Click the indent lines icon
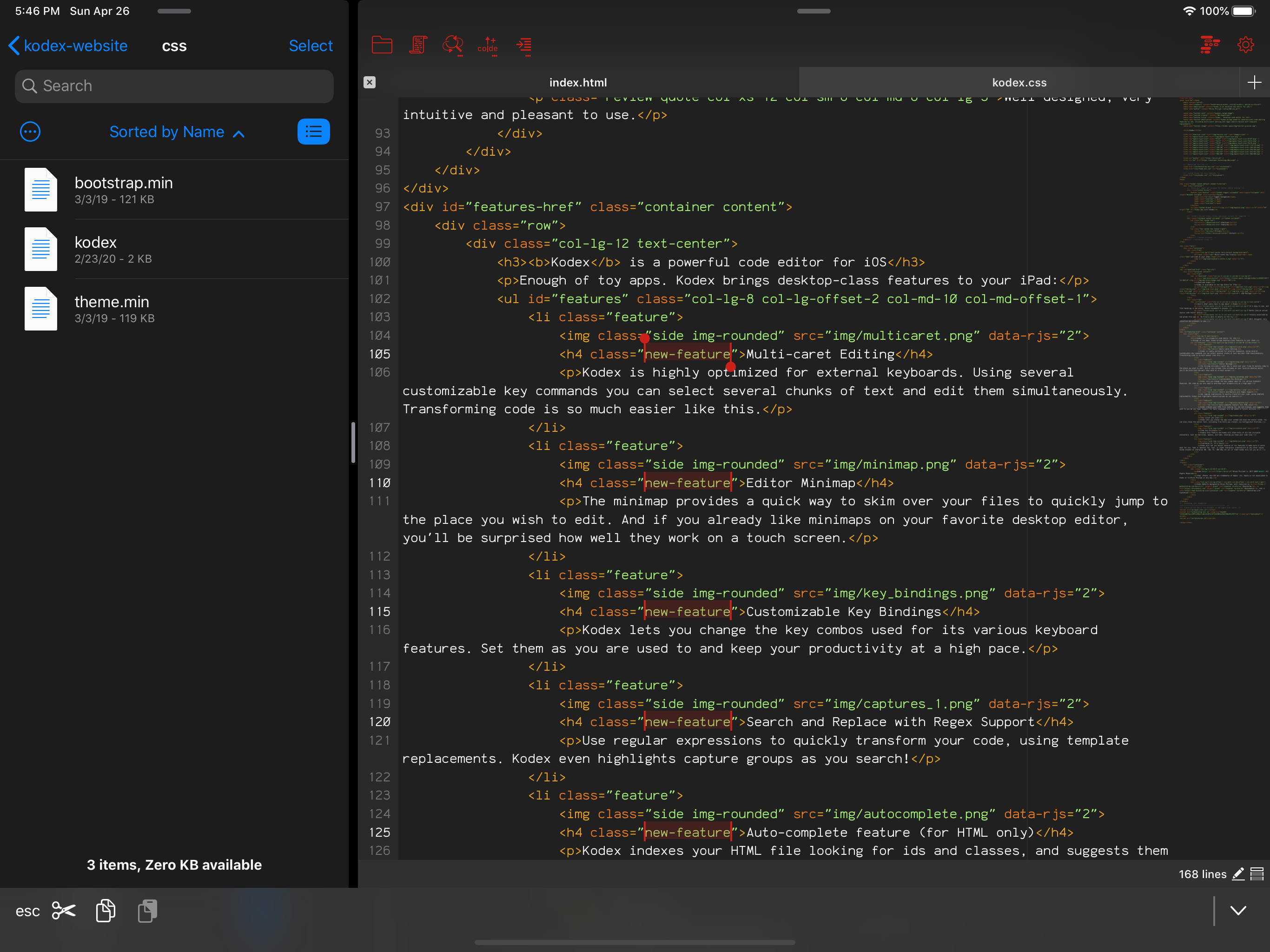This screenshot has height=952, width=1270. click(x=523, y=45)
